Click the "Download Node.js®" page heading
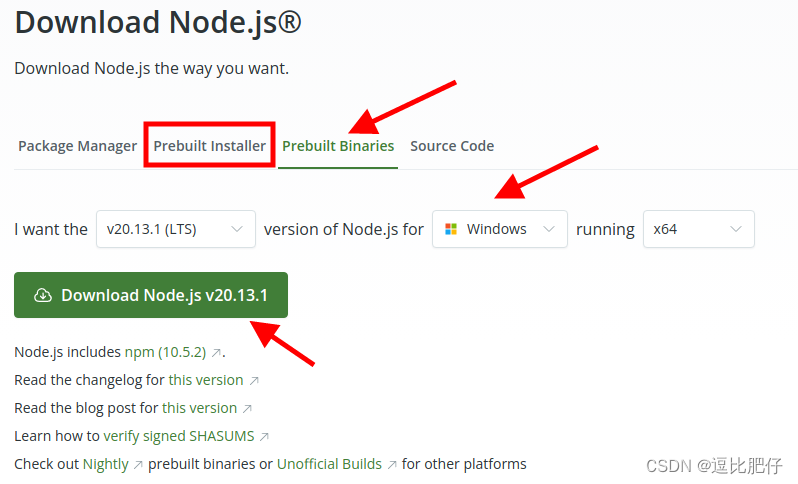The height and width of the screenshot is (484, 798). point(158,23)
